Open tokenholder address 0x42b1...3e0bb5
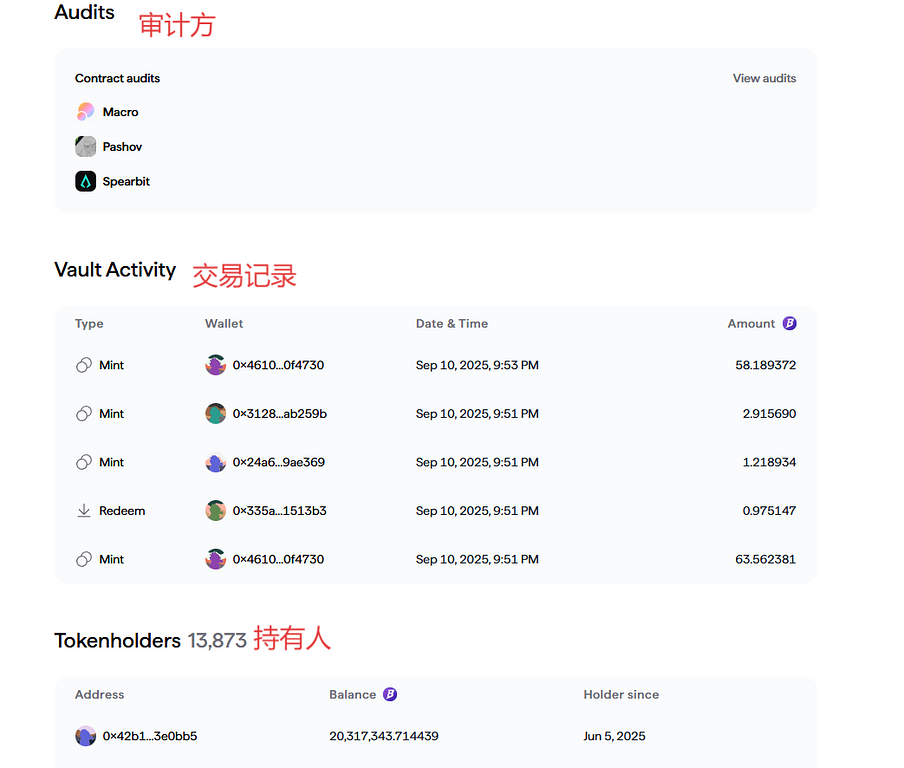 tap(149, 736)
